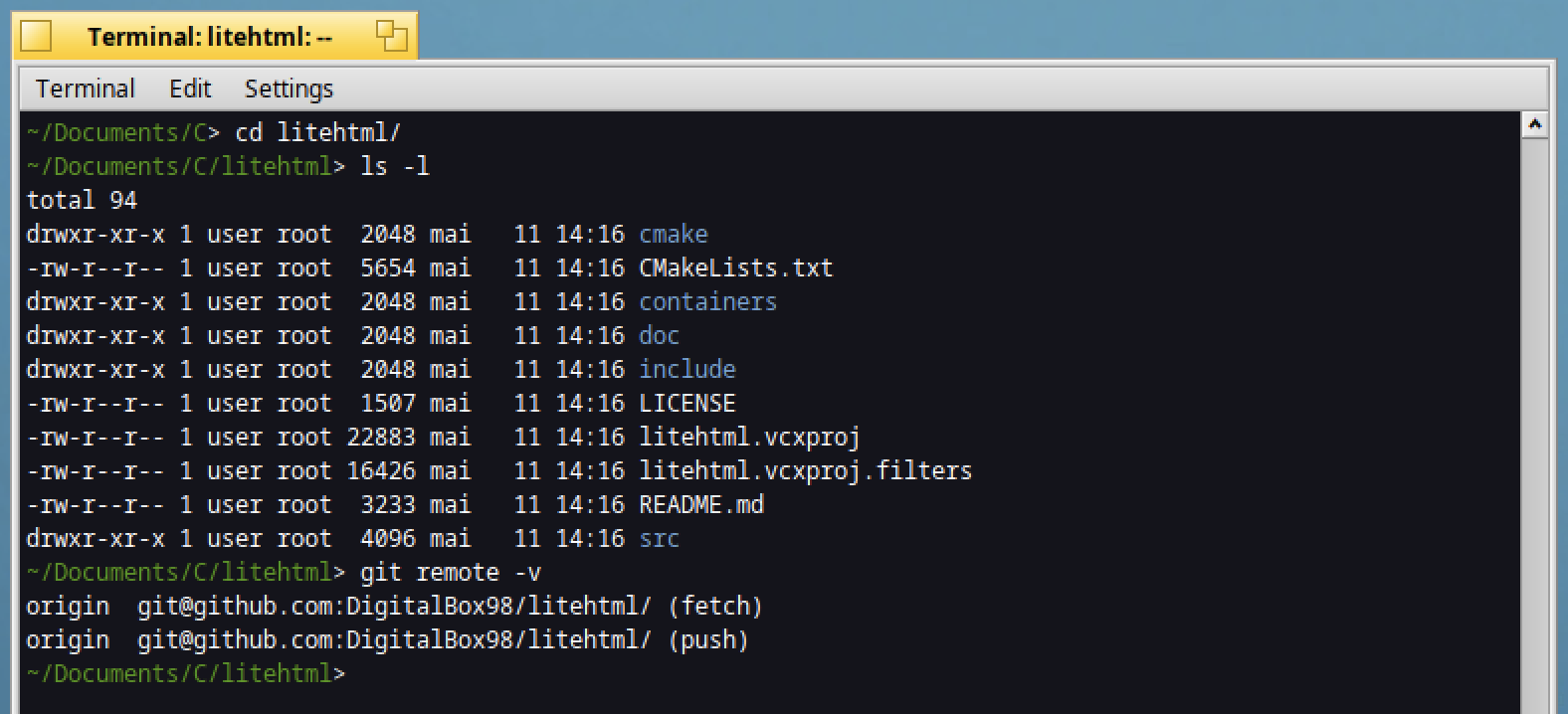This screenshot has height=714, width=1568.
Task: Click the origin push URL line
Action: [x=387, y=639]
